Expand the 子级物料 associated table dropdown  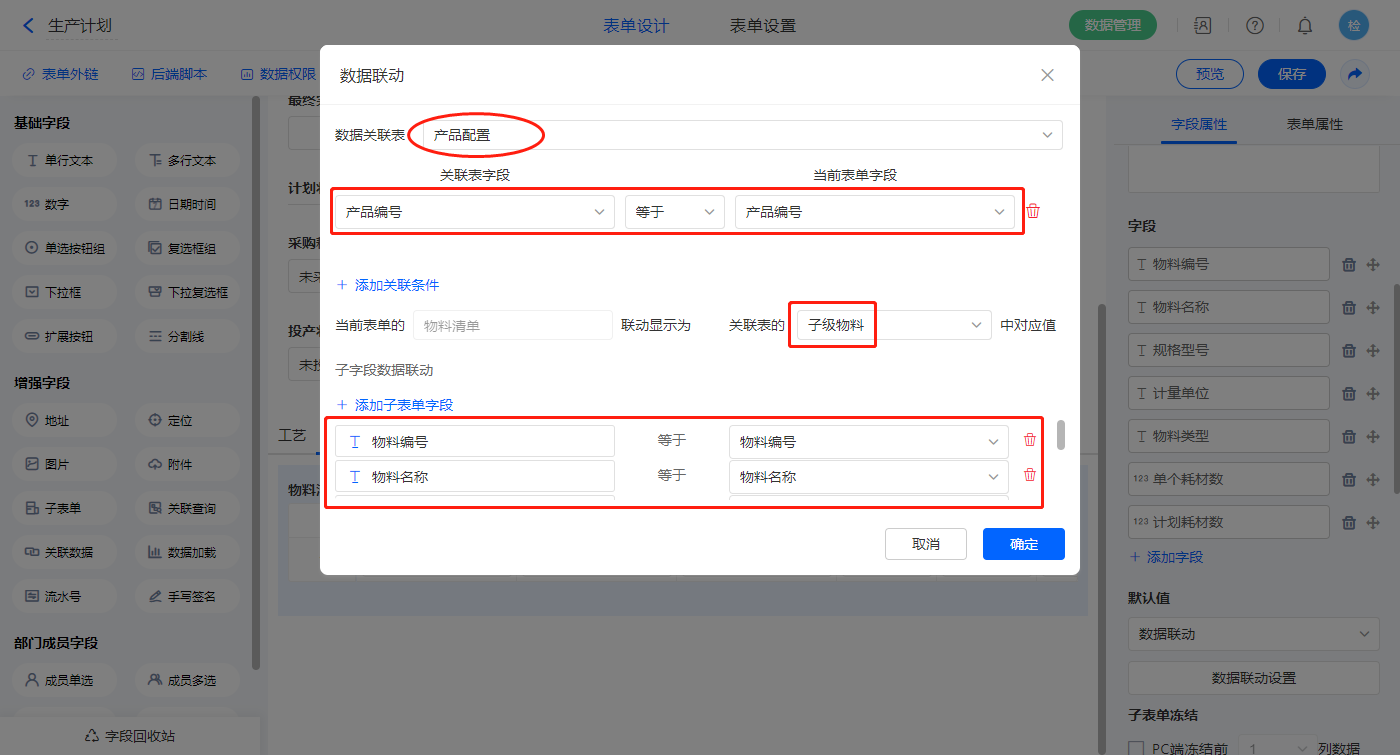coord(893,325)
